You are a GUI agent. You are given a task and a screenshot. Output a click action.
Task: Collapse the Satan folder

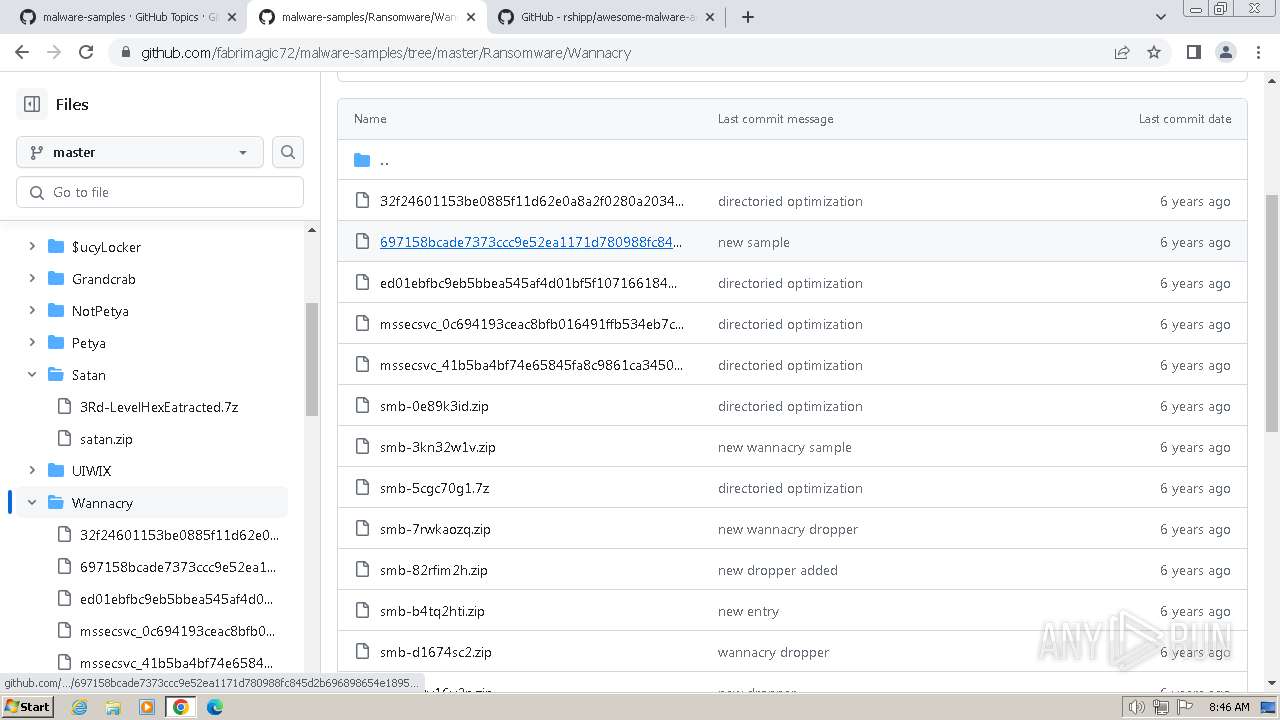pyautogui.click(x=32, y=375)
